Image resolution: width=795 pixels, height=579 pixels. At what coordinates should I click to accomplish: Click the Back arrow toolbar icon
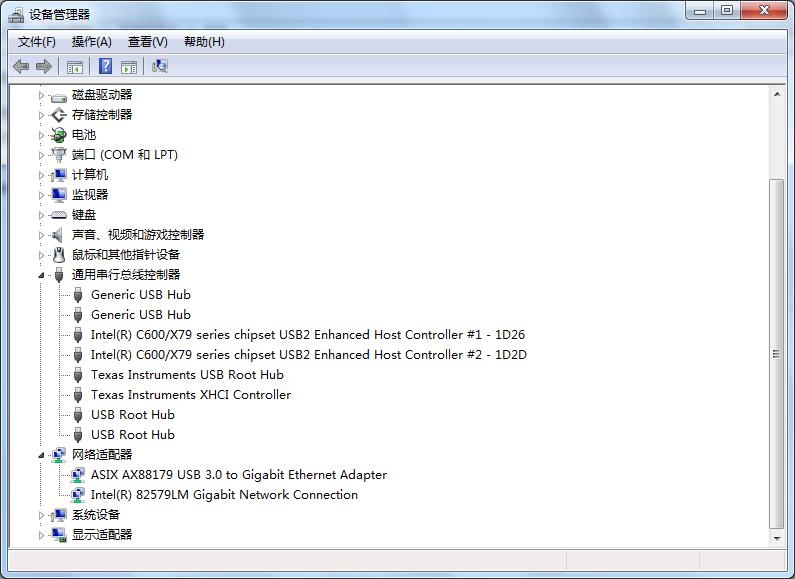pyautogui.click(x=21, y=66)
